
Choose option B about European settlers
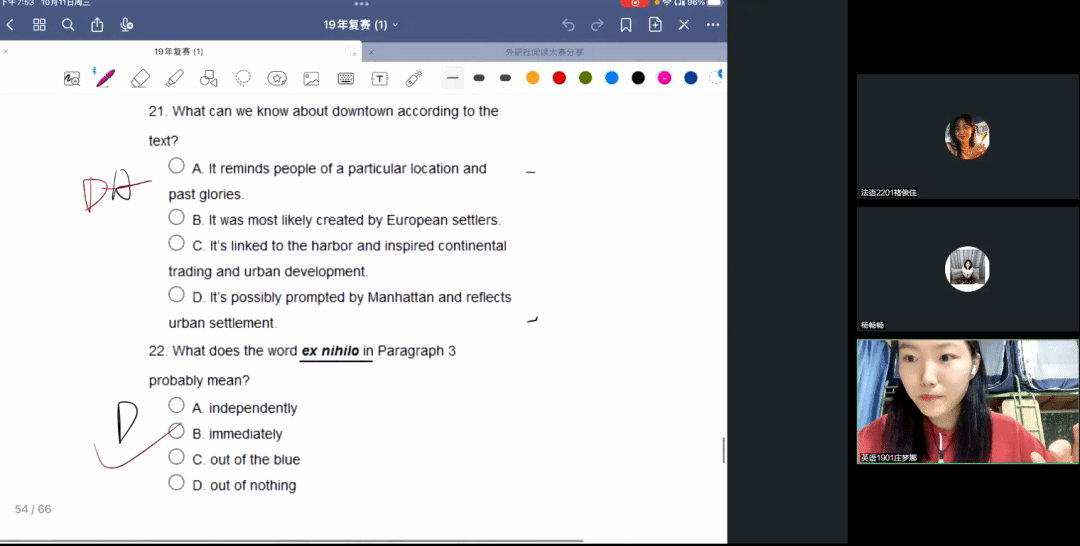tap(177, 217)
